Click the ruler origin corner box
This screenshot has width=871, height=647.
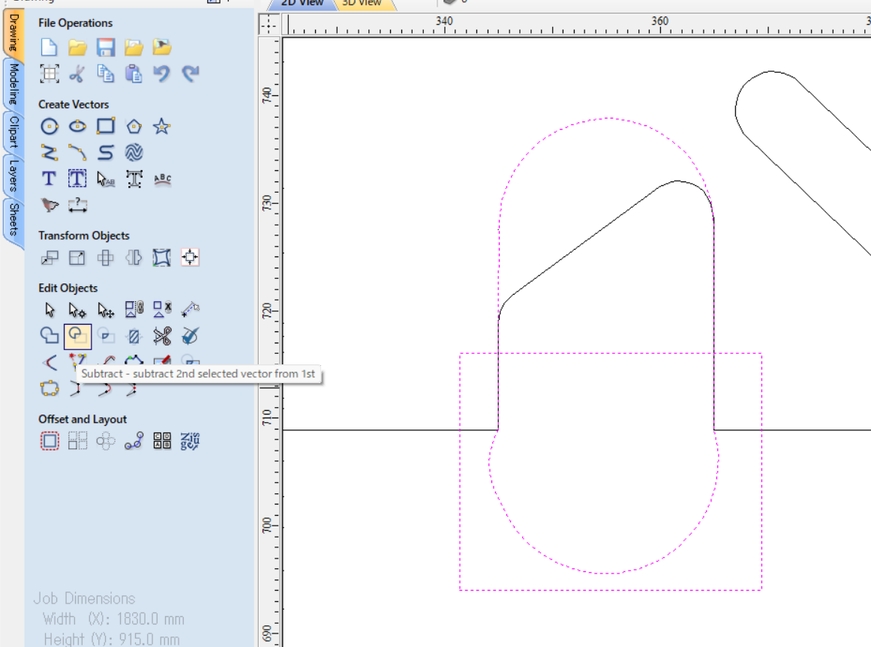click(x=269, y=24)
